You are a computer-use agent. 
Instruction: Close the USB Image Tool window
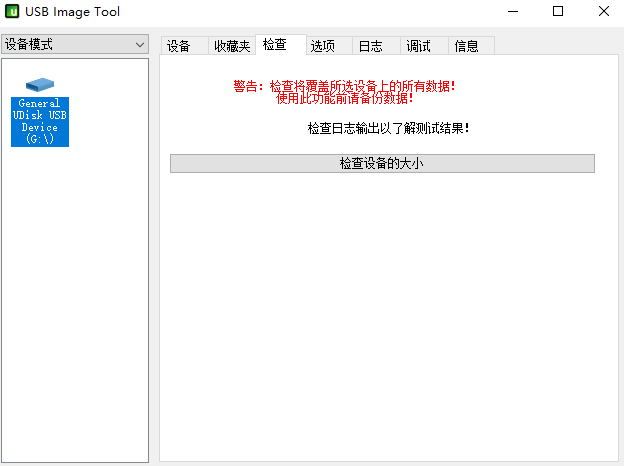(602, 12)
